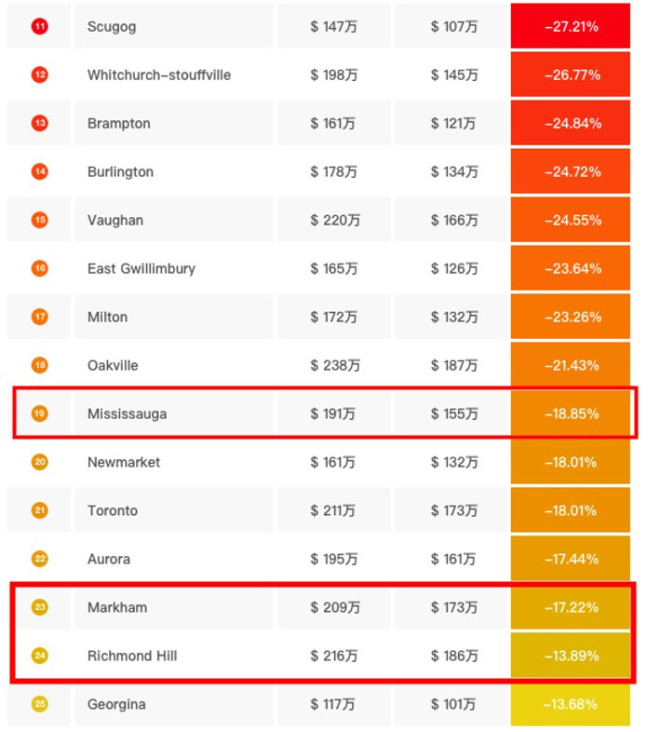Click the -13.68% yellow change cell

point(570,704)
